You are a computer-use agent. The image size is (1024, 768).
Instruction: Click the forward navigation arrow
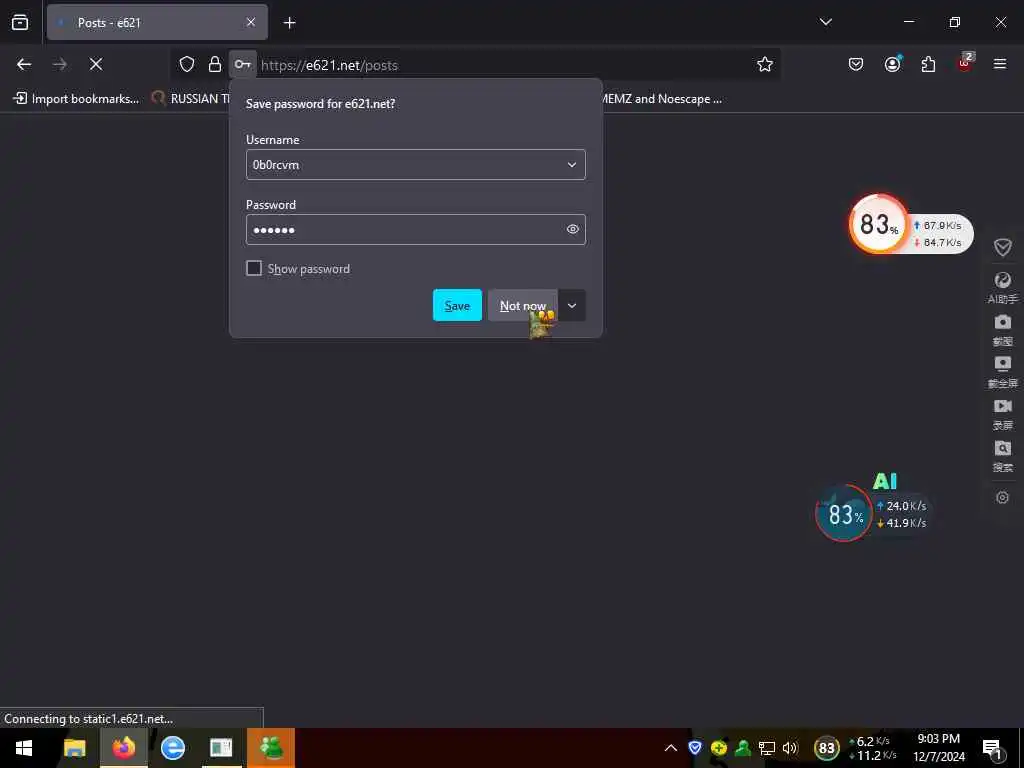(x=60, y=64)
